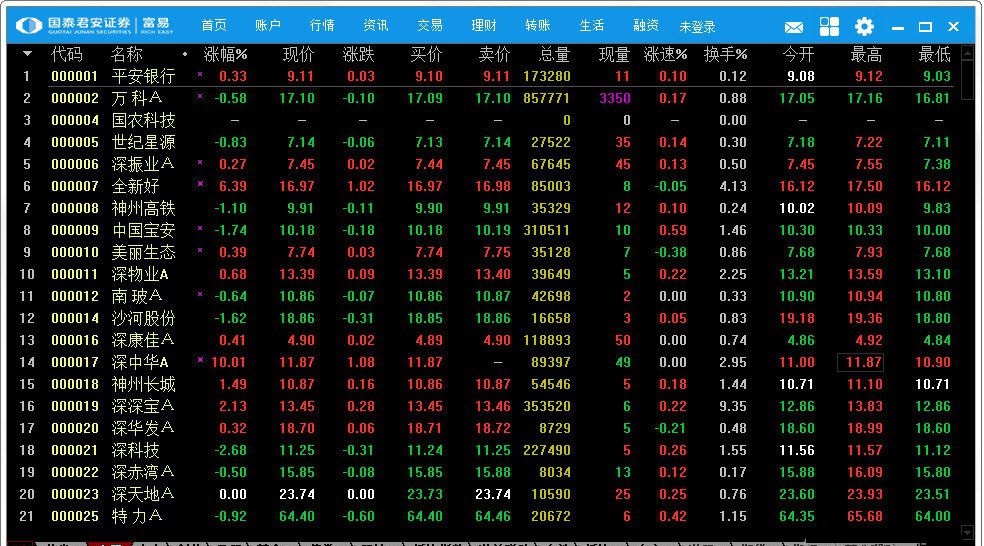Select the 深赤湾A stock name

143,472
